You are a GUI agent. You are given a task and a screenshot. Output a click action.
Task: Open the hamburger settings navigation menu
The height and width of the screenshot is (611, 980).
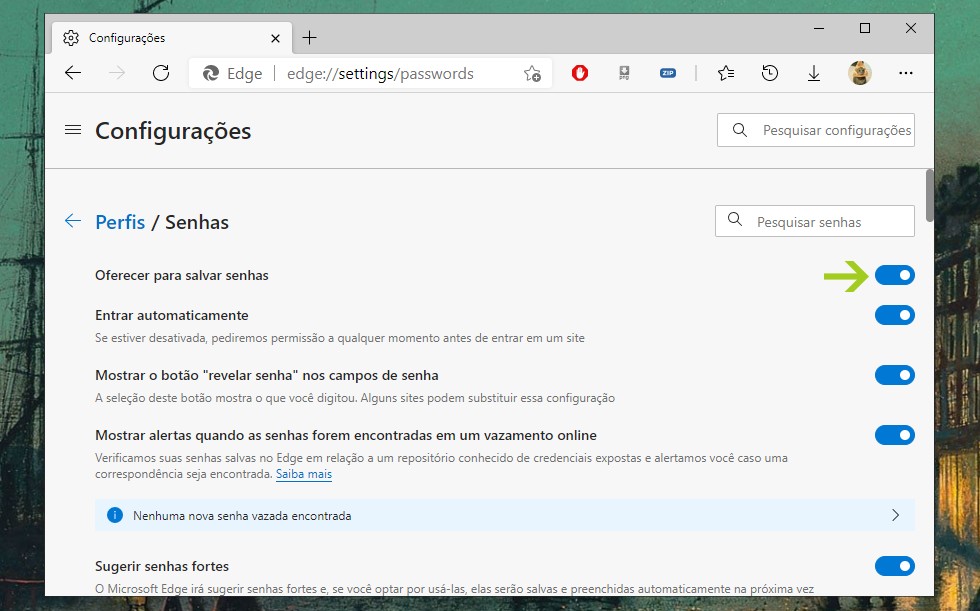[73, 130]
